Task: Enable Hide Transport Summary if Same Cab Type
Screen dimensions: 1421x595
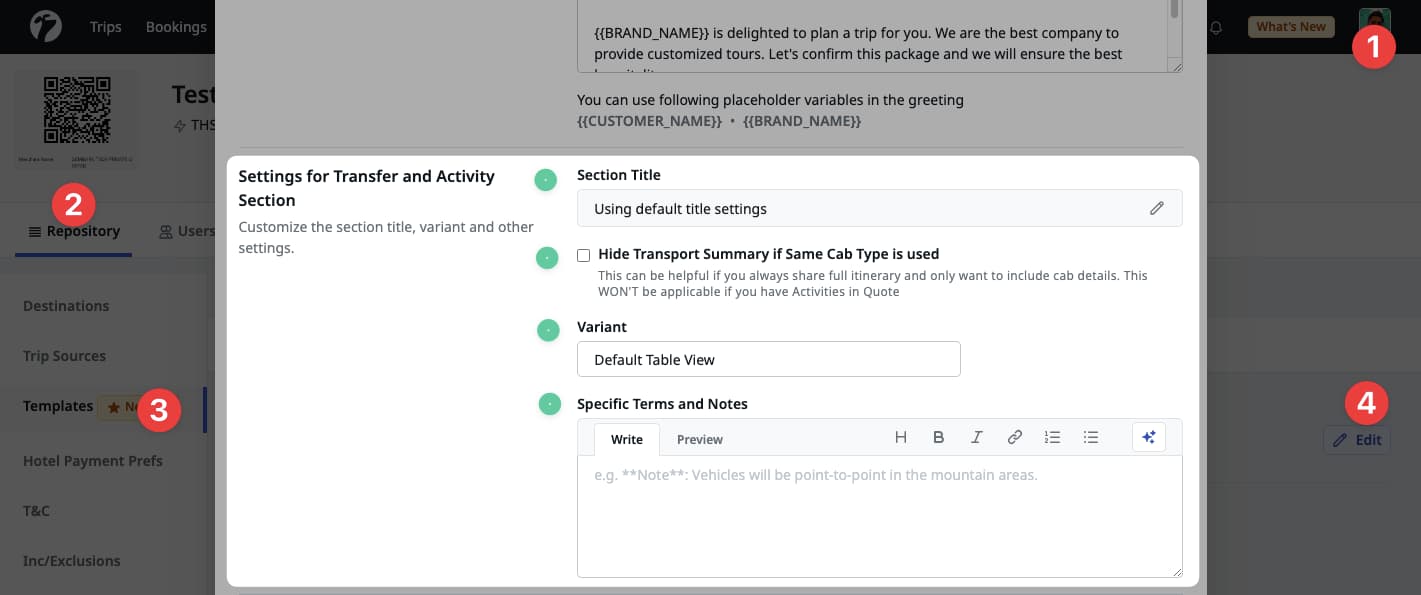Action: pyautogui.click(x=584, y=255)
